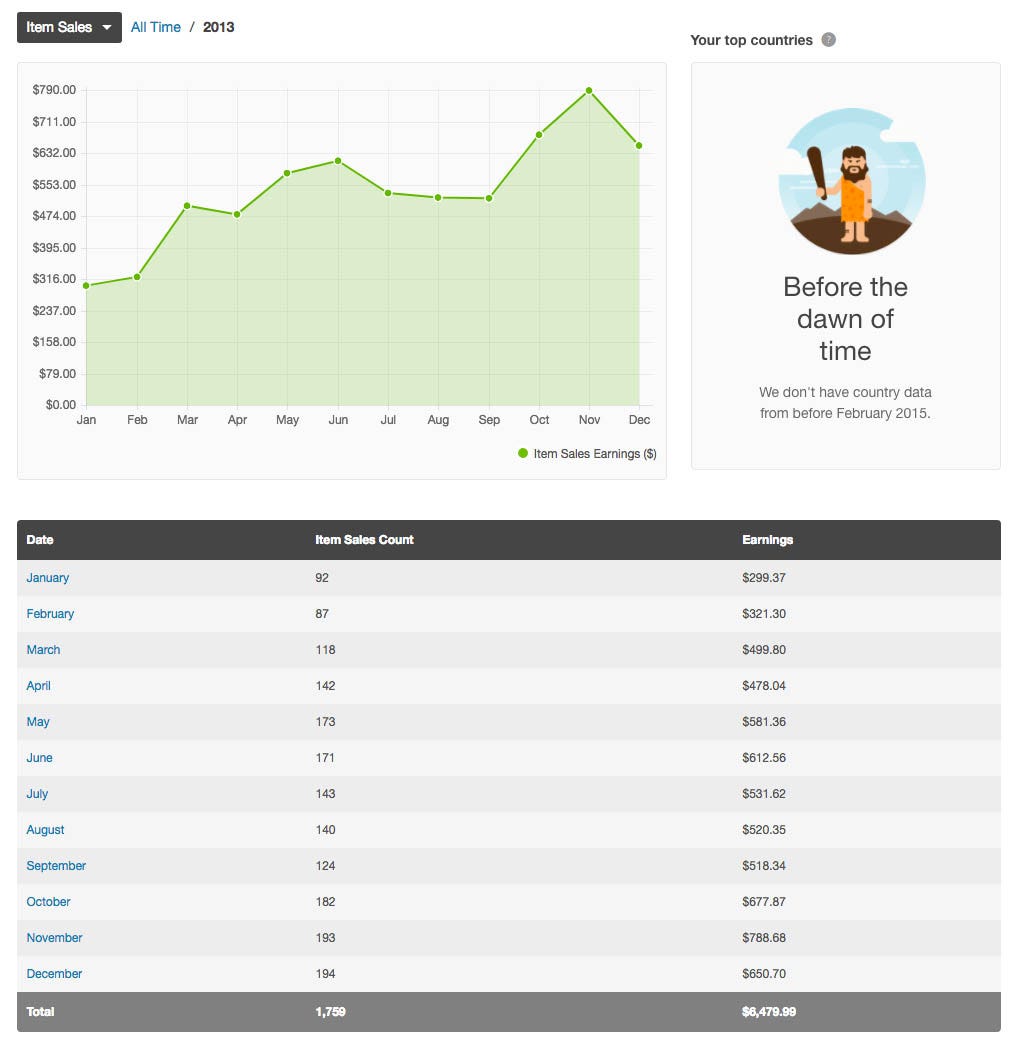1017x1045 pixels.
Task: Click the Item Sales Count column header
Action: [x=365, y=540]
